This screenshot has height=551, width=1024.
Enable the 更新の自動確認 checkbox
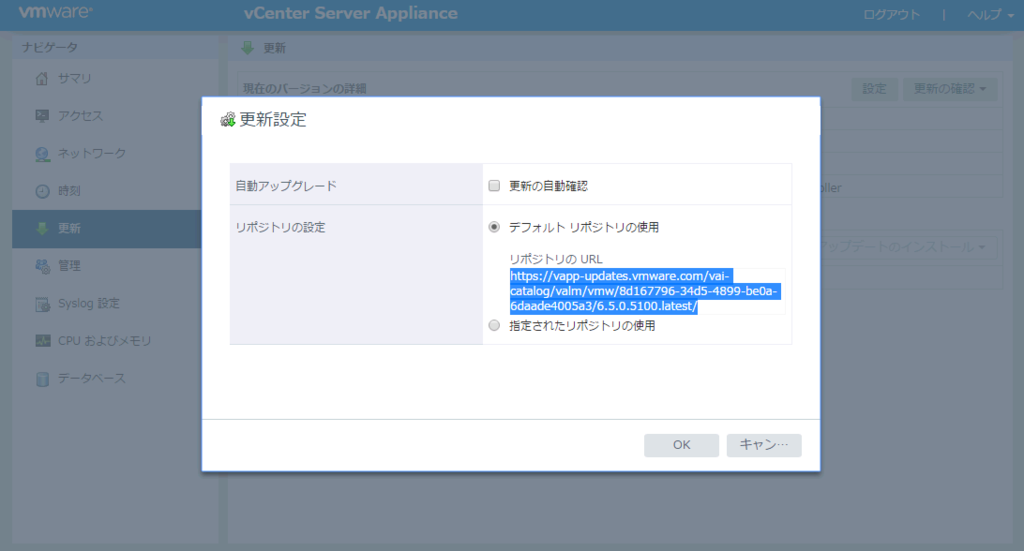(494, 186)
